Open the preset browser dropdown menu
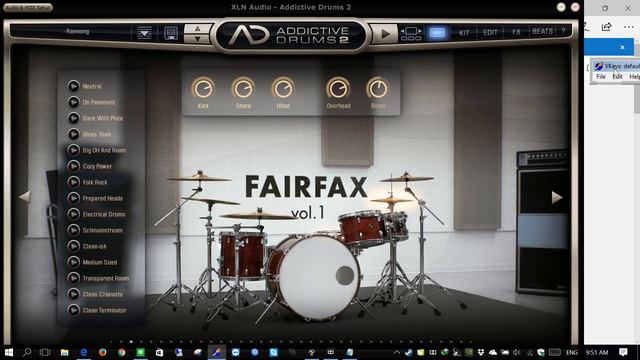Image resolution: width=640 pixels, height=360 pixels. (x=144, y=33)
